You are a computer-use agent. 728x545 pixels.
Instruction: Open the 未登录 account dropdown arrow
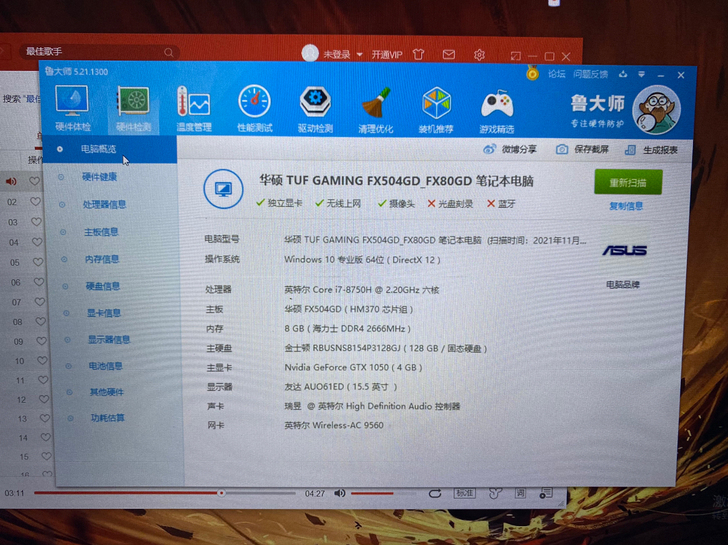tap(359, 54)
